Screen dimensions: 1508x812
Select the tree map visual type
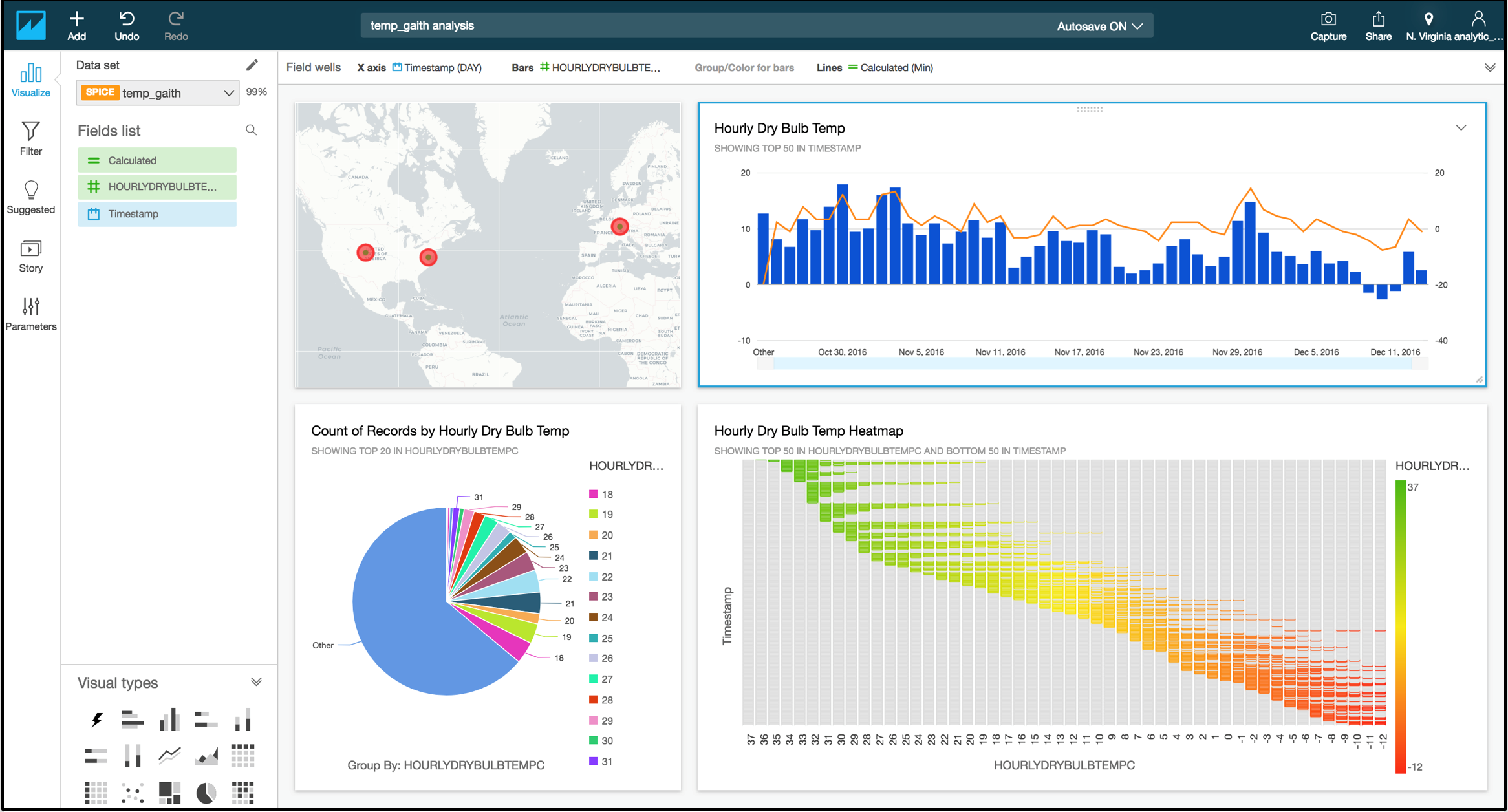[169, 793]
